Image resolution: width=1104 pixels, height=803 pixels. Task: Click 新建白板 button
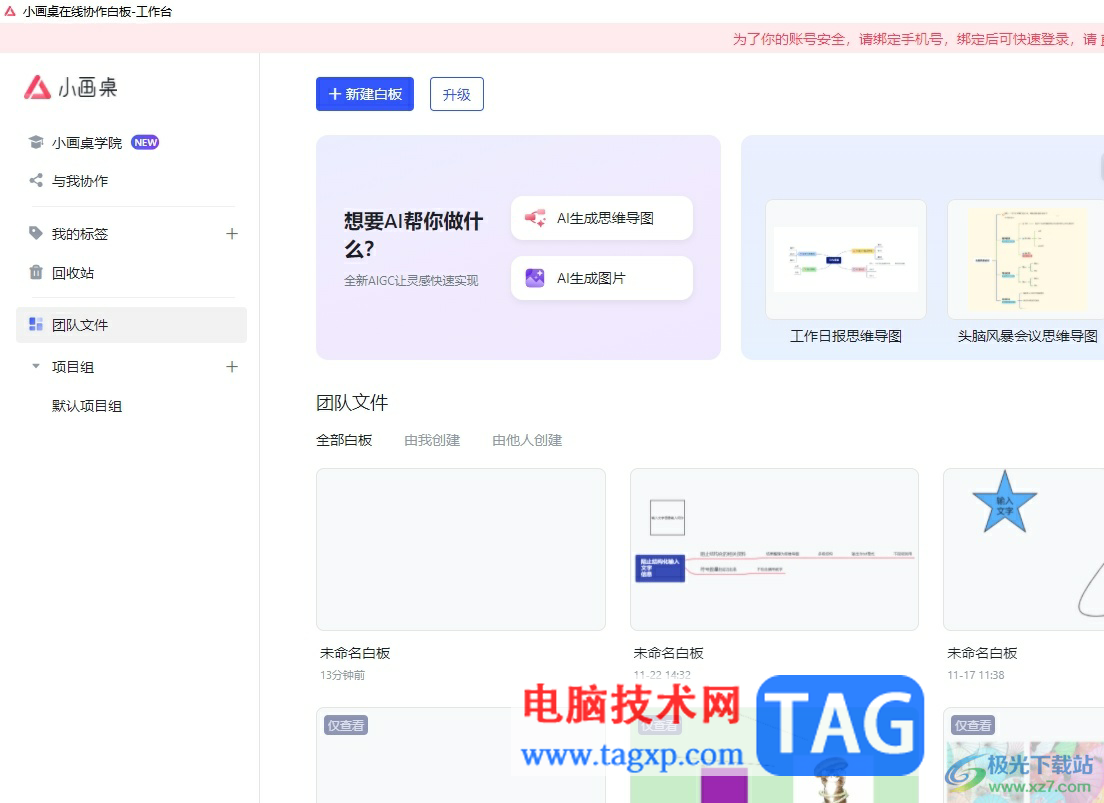[x=365, y=94]
